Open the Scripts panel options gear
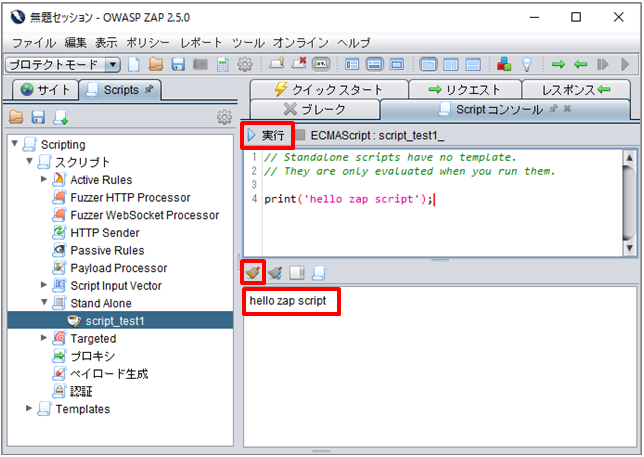 point(224,117)
